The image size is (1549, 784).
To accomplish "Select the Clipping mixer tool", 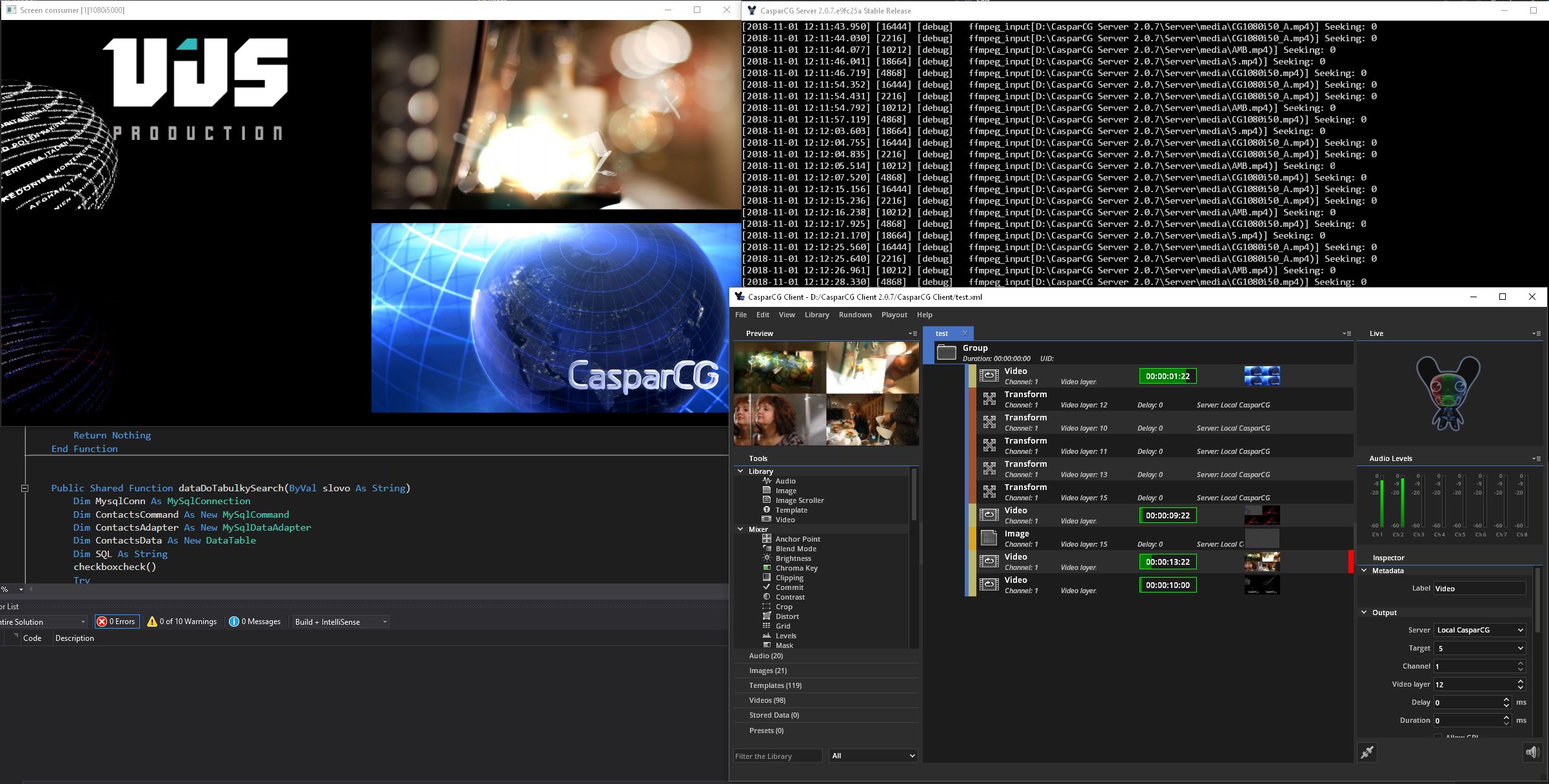I will click(x=789, y=578).
